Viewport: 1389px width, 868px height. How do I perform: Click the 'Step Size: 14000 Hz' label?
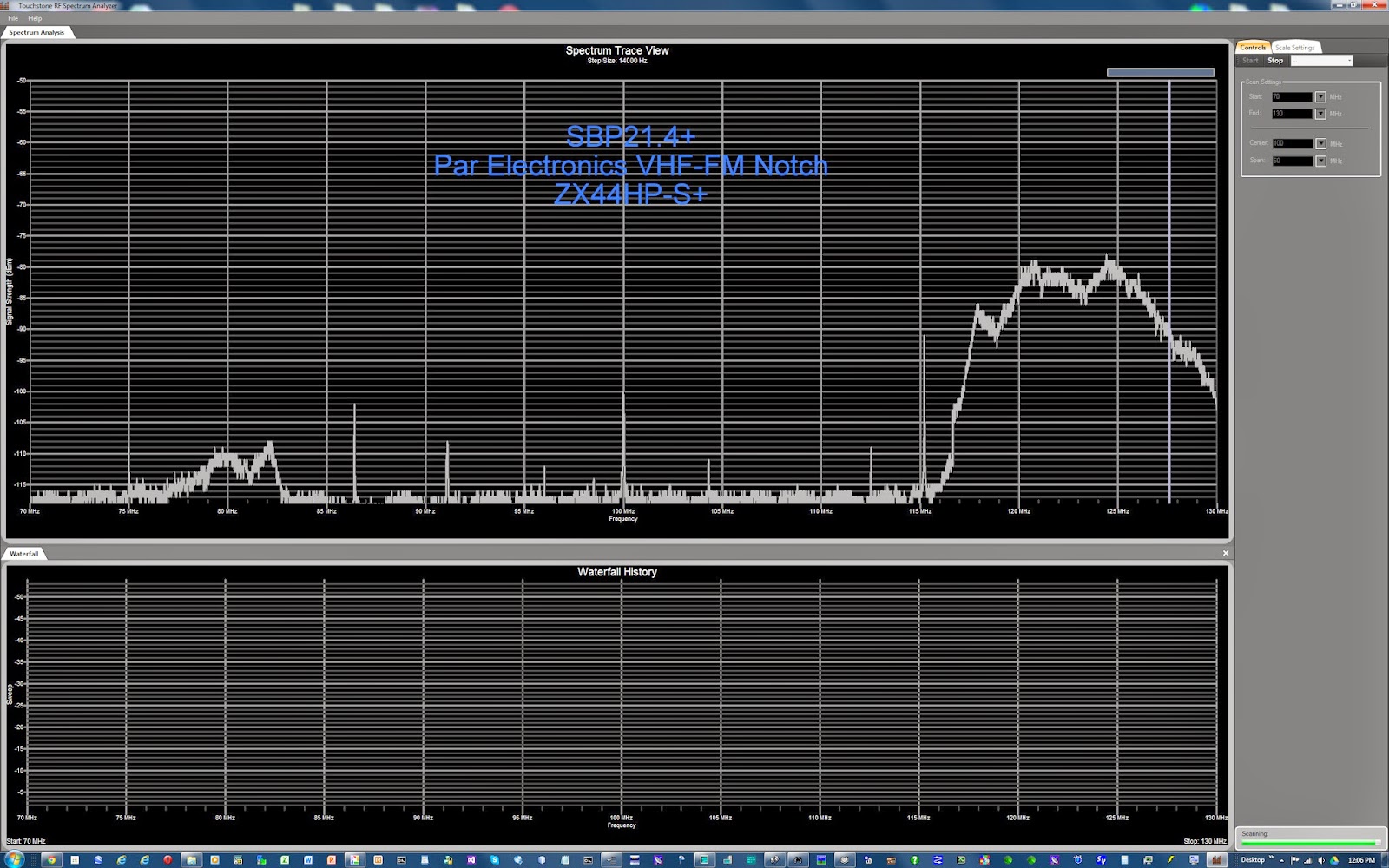(x=617, y=61)
